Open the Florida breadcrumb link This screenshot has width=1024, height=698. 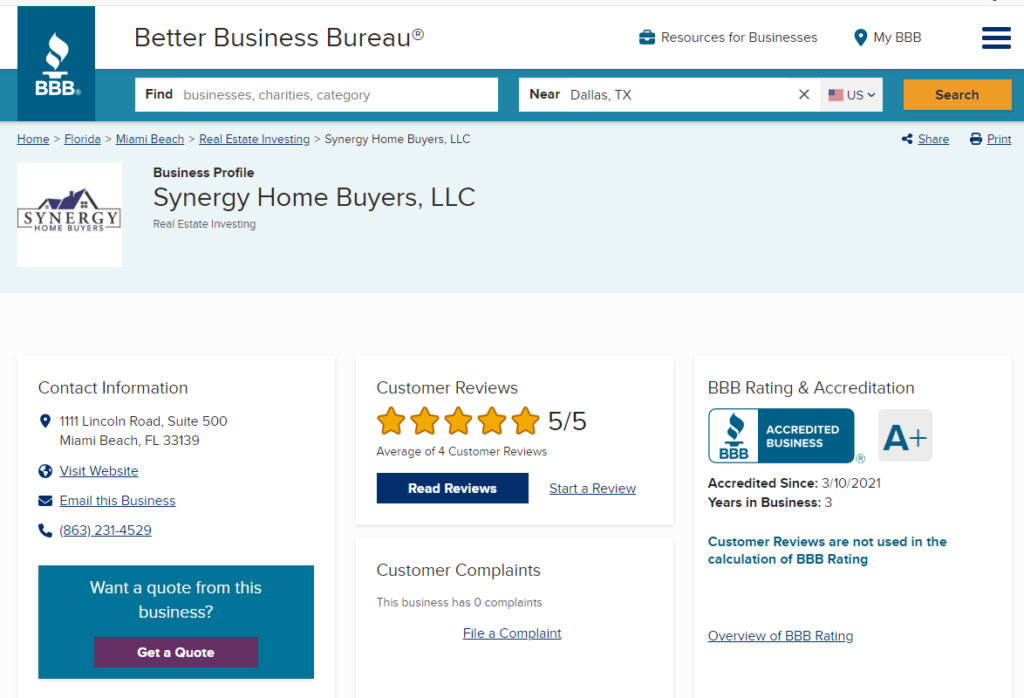click(82, 139)
